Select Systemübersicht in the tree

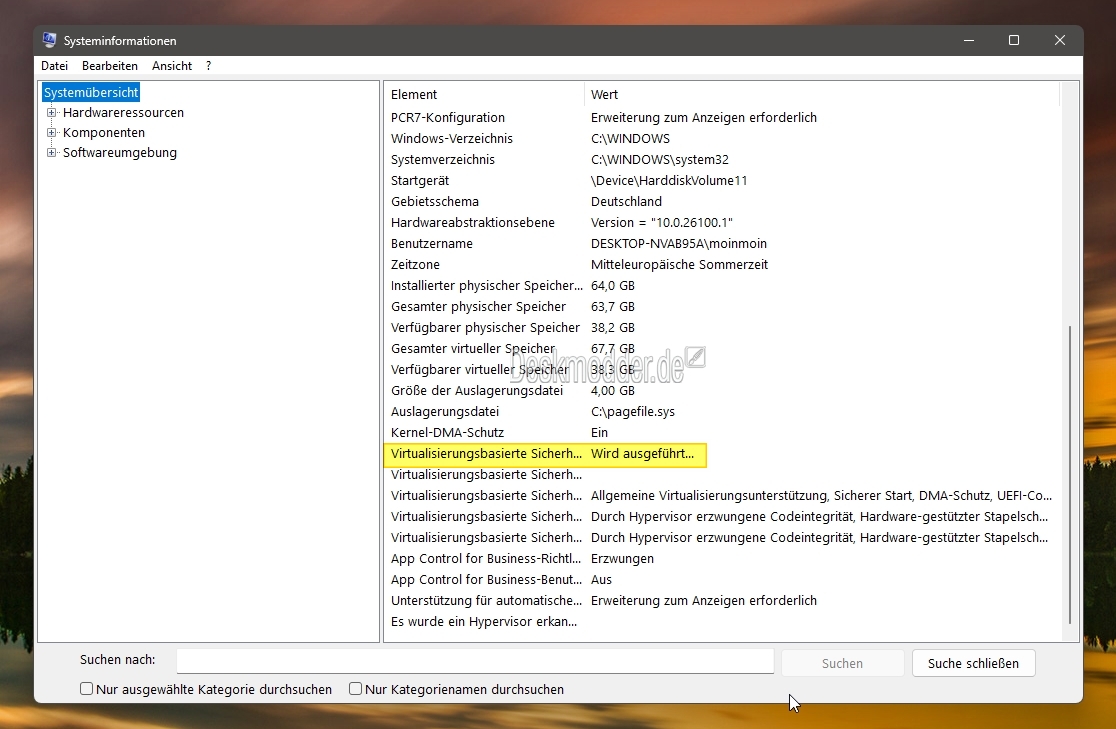click(91, 93)
